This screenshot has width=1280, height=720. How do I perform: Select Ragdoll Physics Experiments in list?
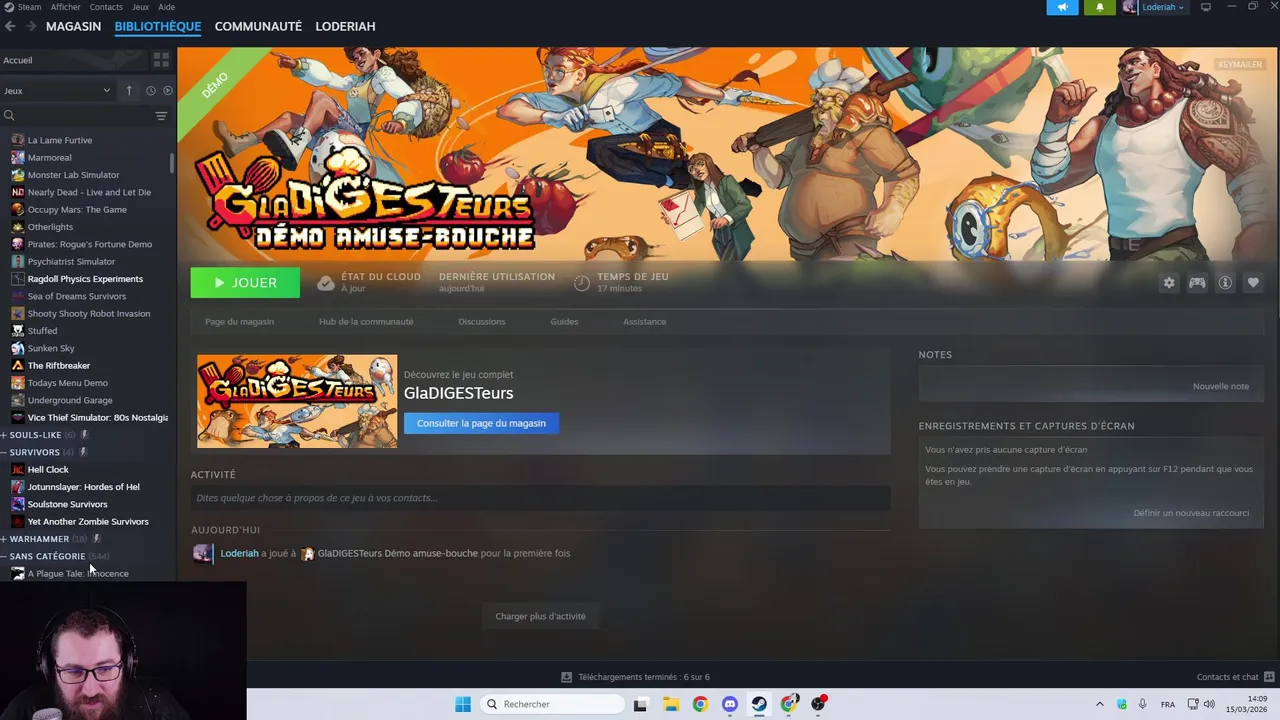tap(85, 279)
